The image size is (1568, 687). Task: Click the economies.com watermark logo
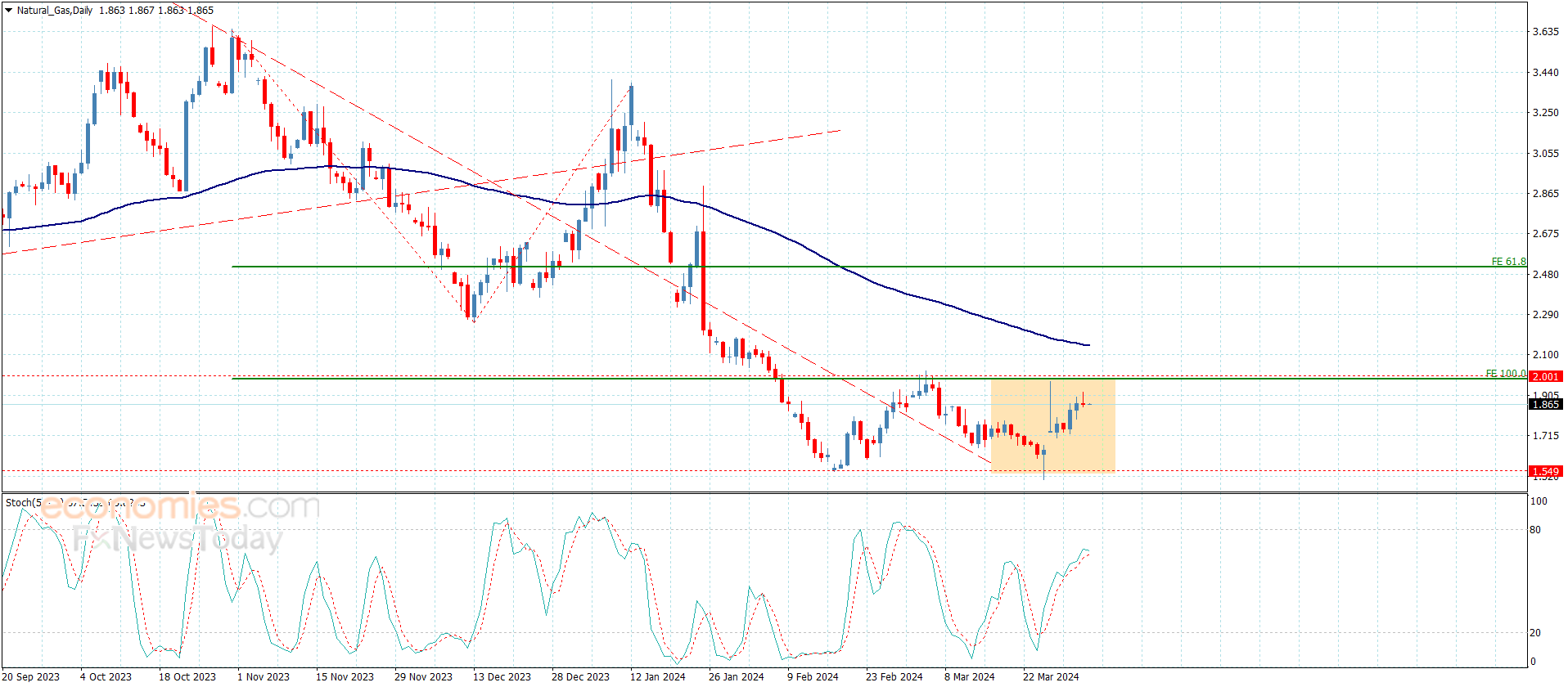[180, 507]
